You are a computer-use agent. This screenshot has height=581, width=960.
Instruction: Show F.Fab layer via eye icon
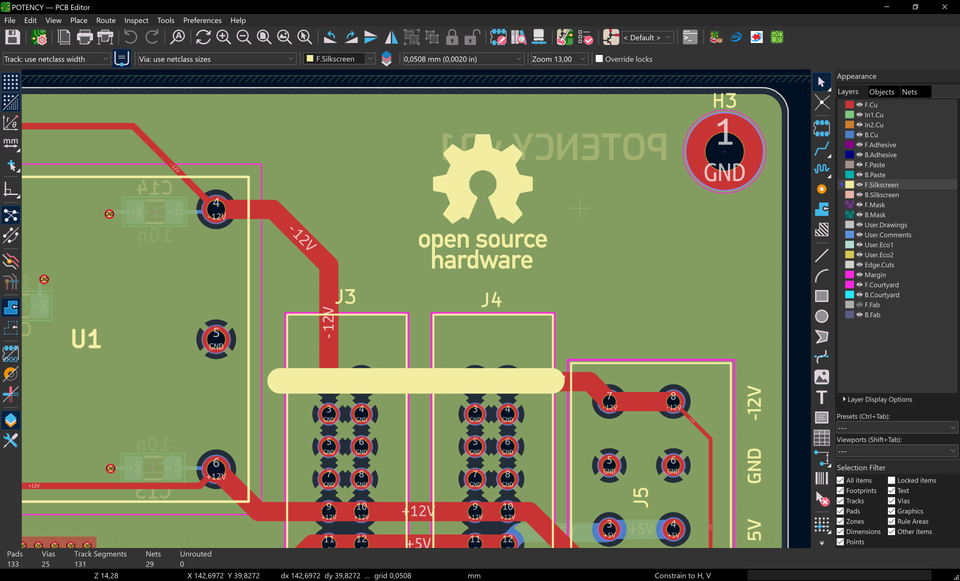click(x=860, y=304)
